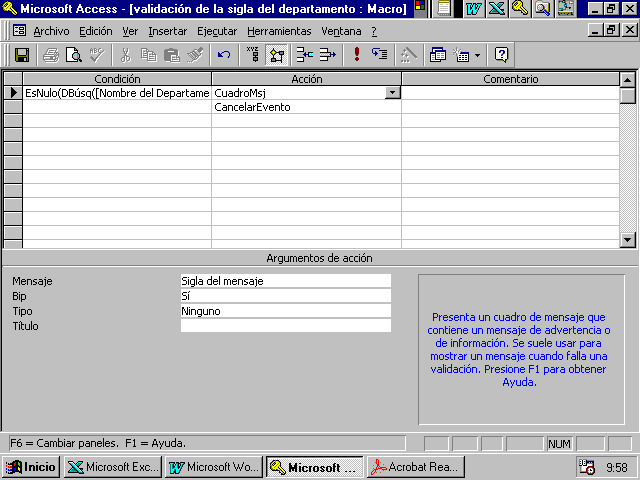The width and height of the screenshot is (640, 480).
Task: Click the Cut scissors icon
Action: (x=126, y=55)
